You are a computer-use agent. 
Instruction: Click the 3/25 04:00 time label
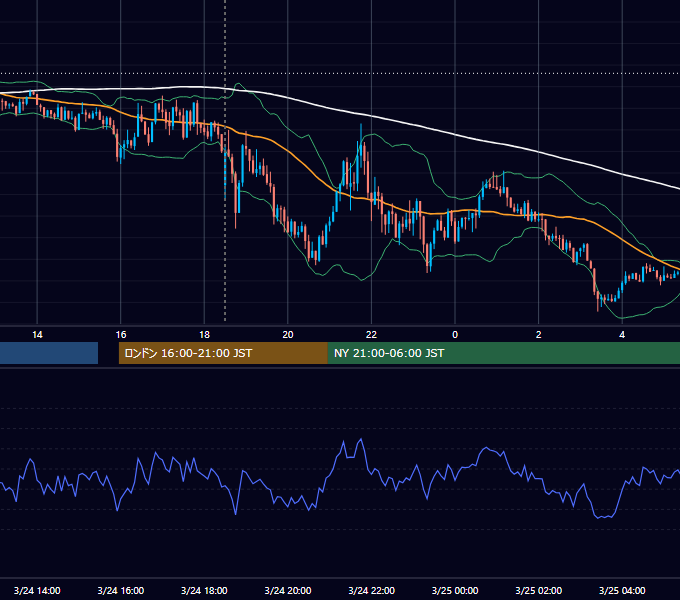pyautogui.click(x=622, y=590)
